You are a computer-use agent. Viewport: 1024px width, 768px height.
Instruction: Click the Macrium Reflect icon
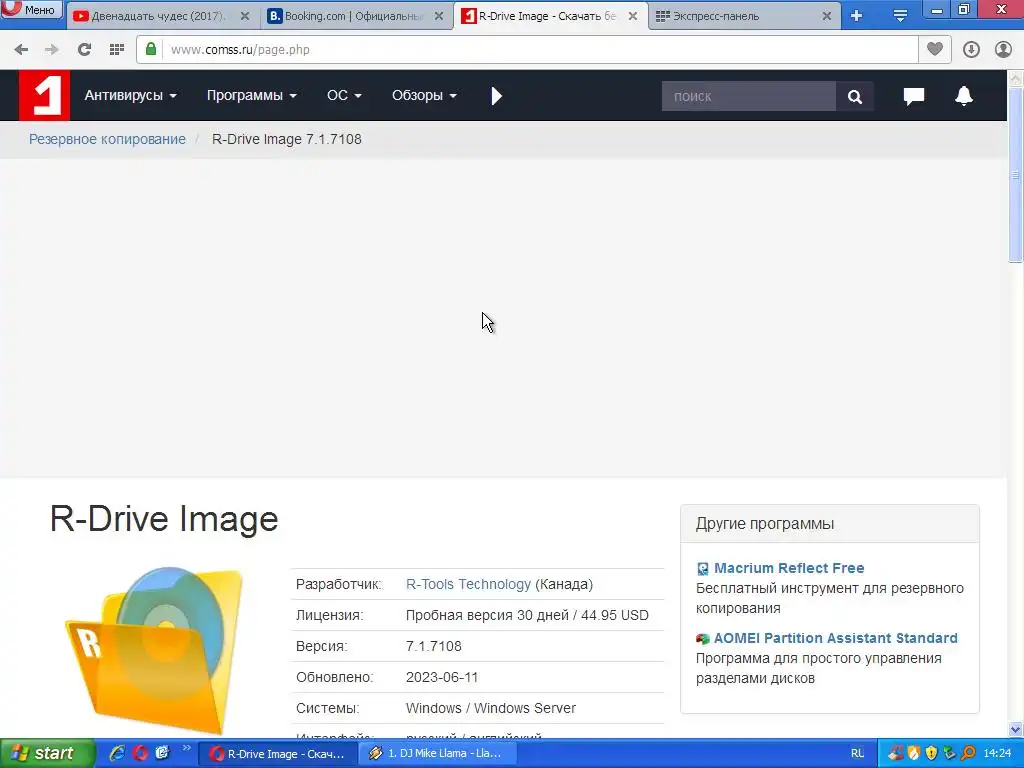click(x=703, y=569)
